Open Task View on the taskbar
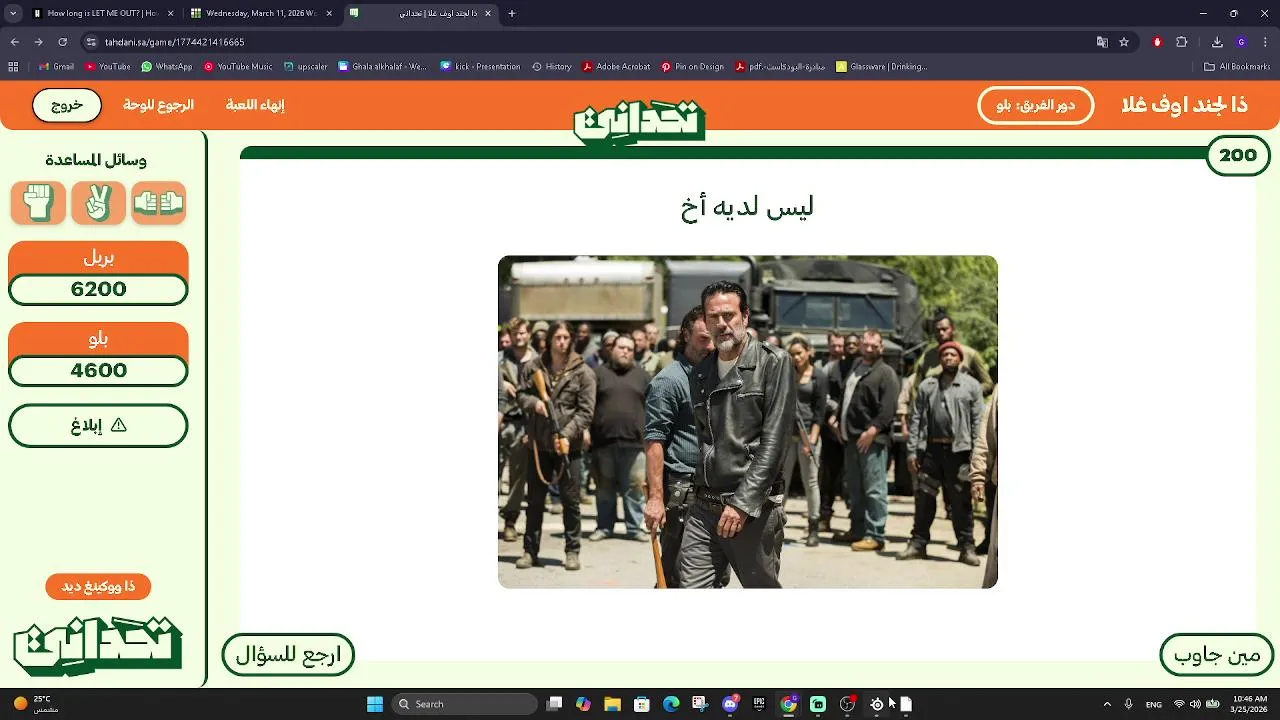This screenshot has width=1280, height=720. (555, 704)
